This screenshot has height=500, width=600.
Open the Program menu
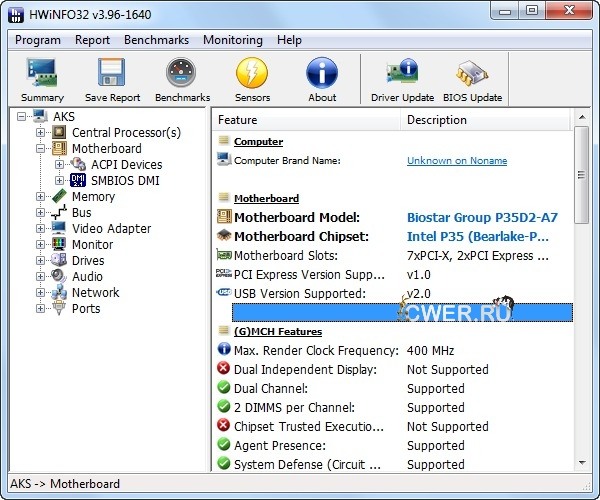[38, 40]
